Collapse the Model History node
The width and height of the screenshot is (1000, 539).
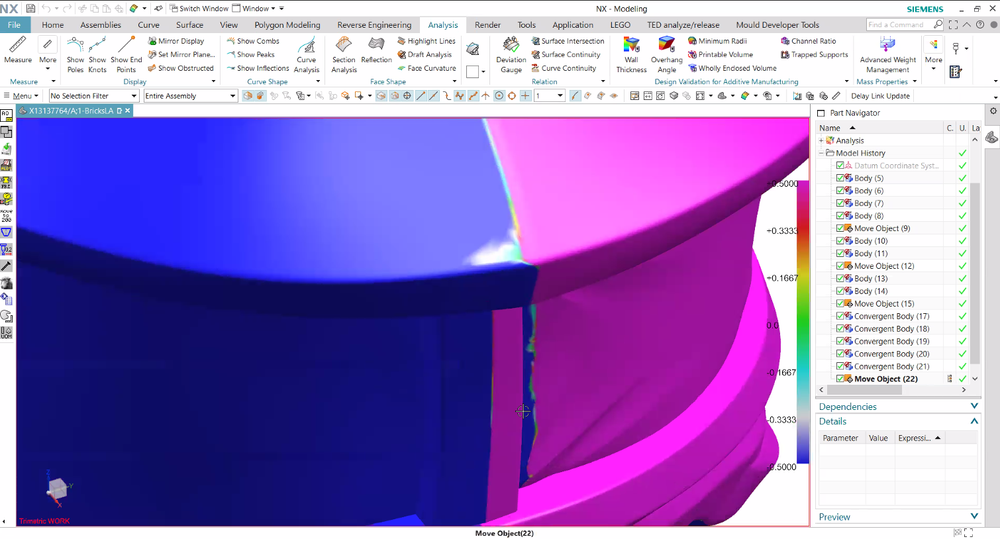(821, 153)
